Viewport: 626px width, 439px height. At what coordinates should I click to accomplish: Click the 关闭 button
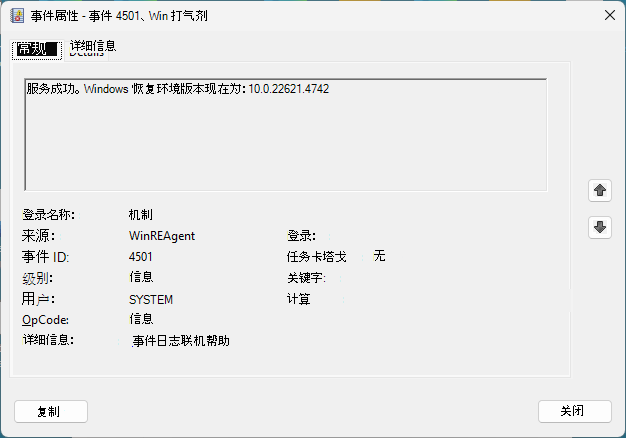tap(574, 411)
